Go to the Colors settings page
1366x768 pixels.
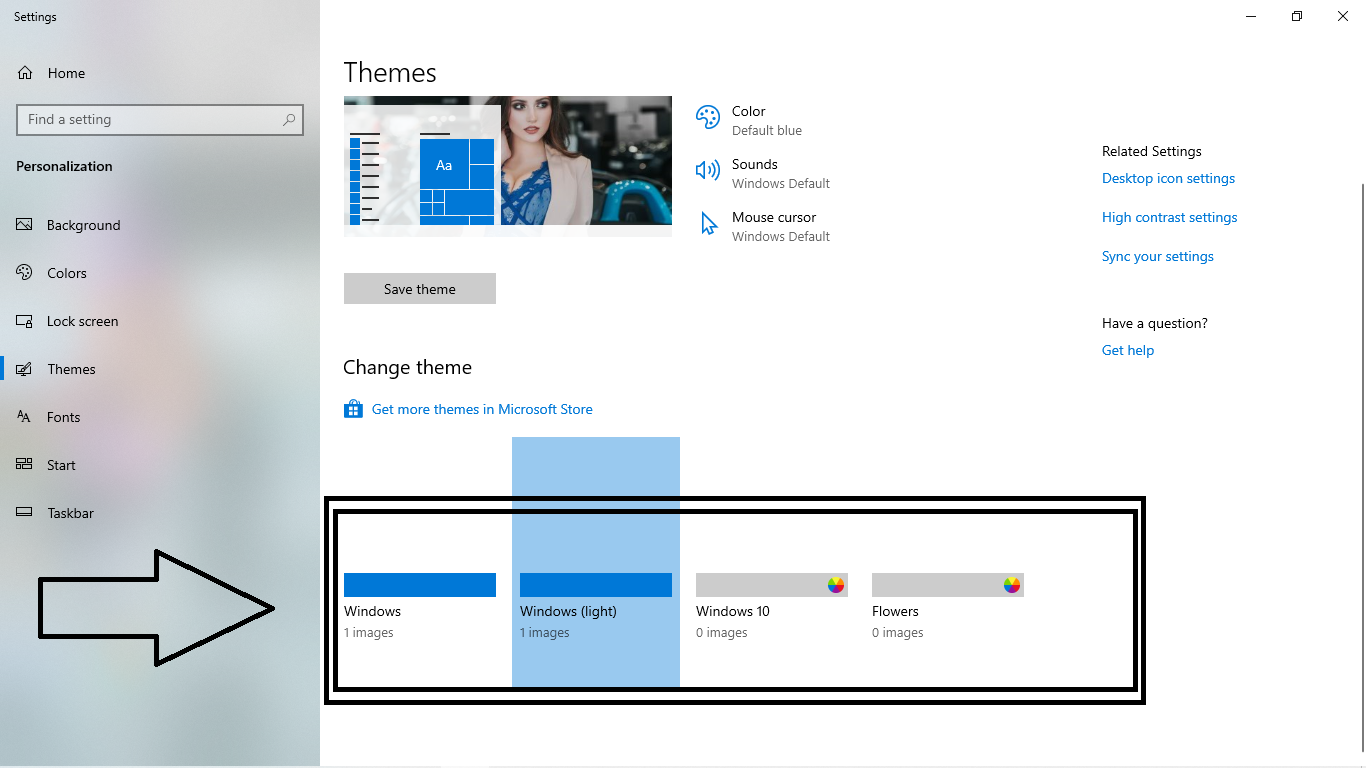(160, 273)
